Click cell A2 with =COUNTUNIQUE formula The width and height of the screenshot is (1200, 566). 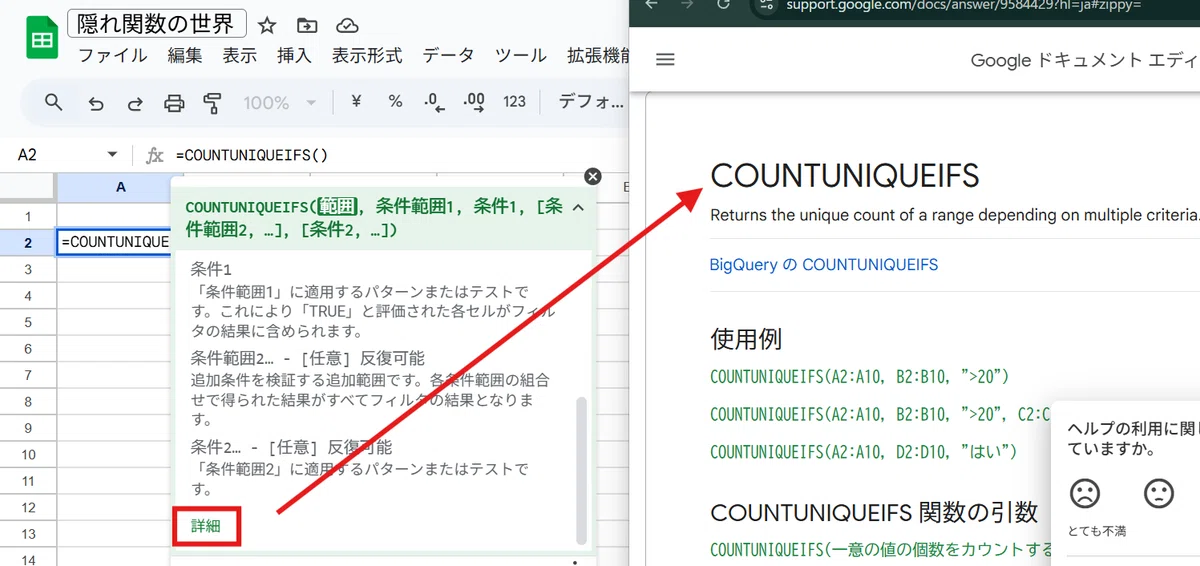click(x=114, y=242)
